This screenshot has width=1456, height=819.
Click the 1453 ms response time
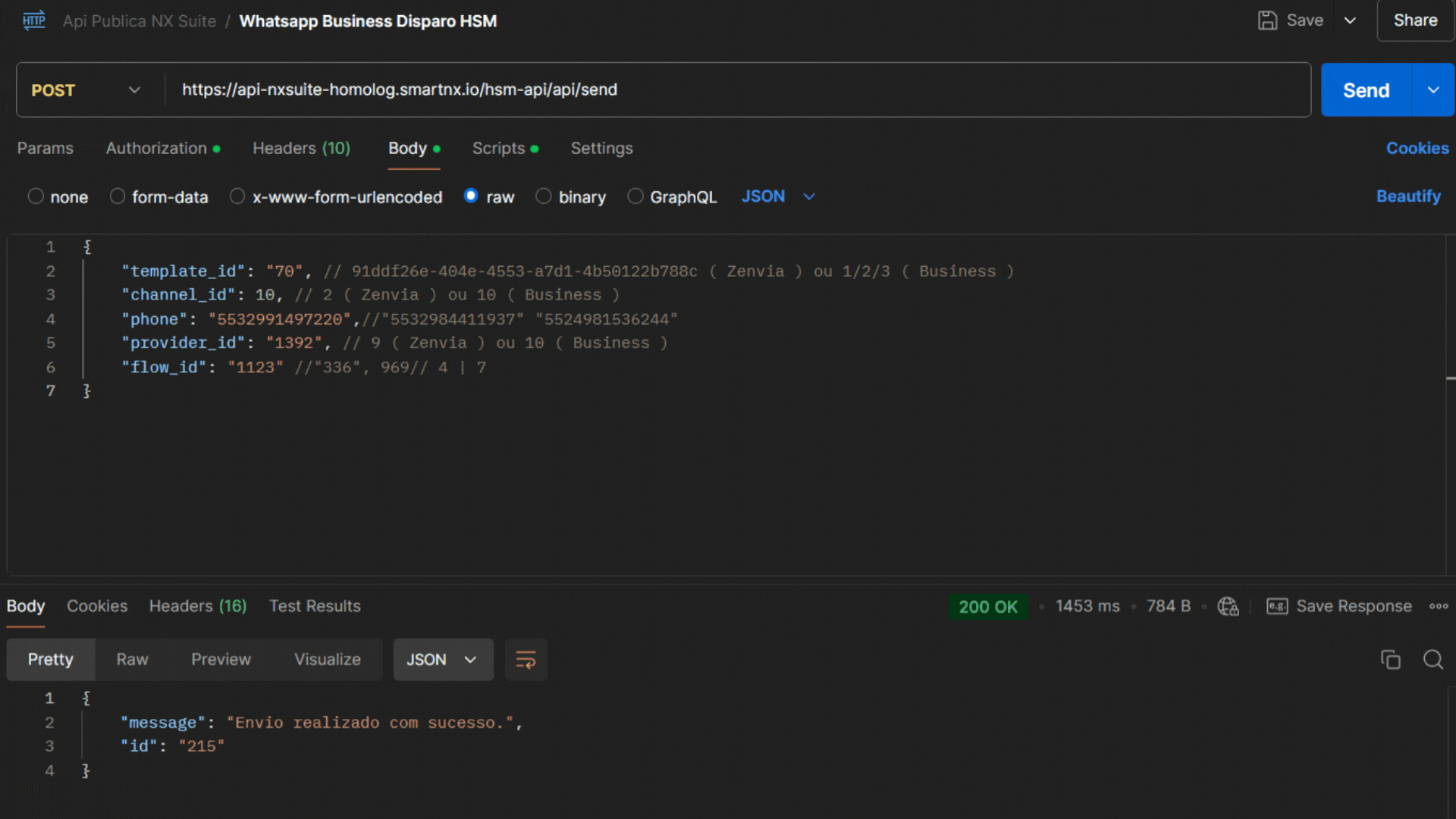(1087, 607)
